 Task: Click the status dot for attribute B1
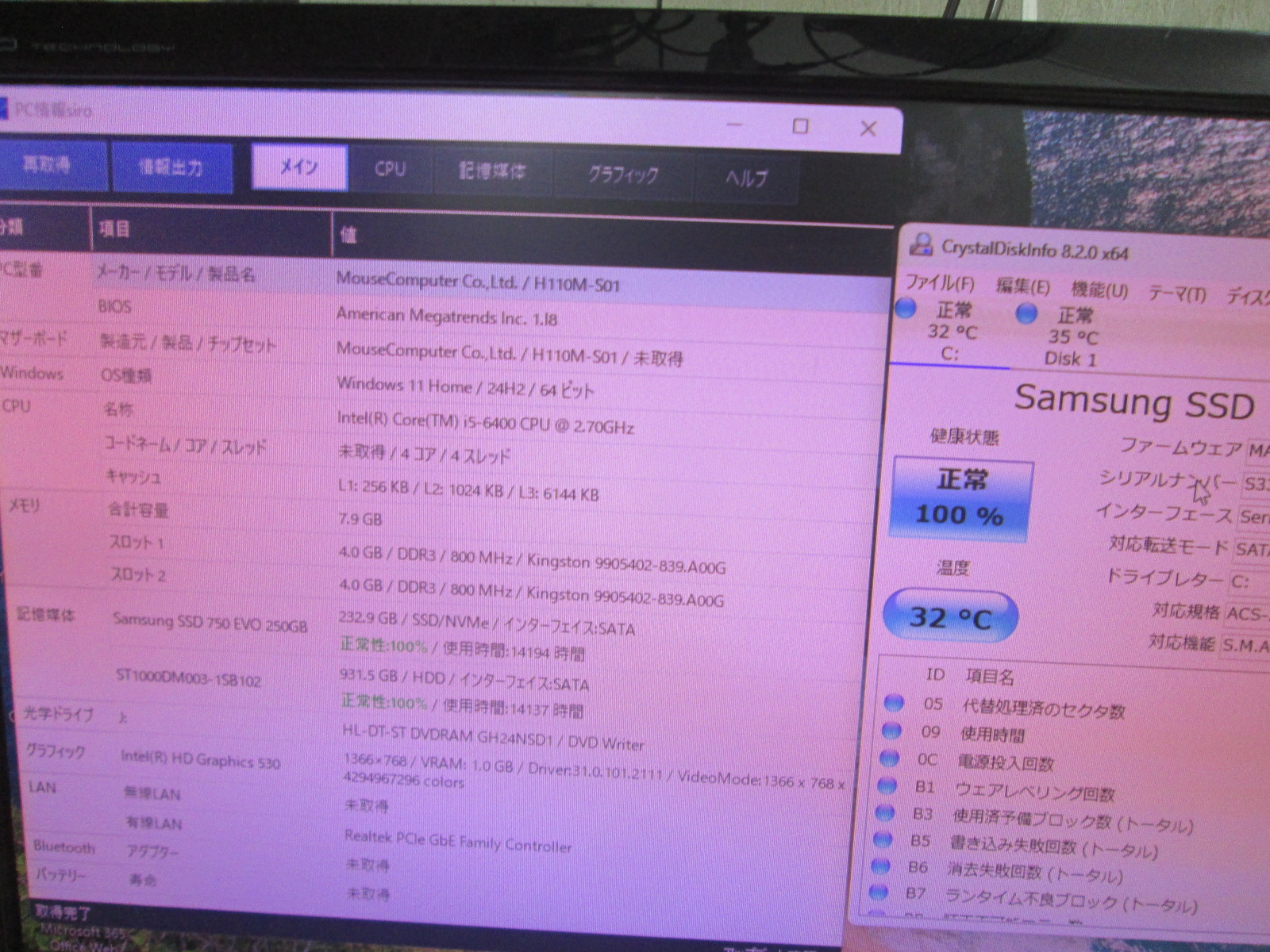click(888, 786)
